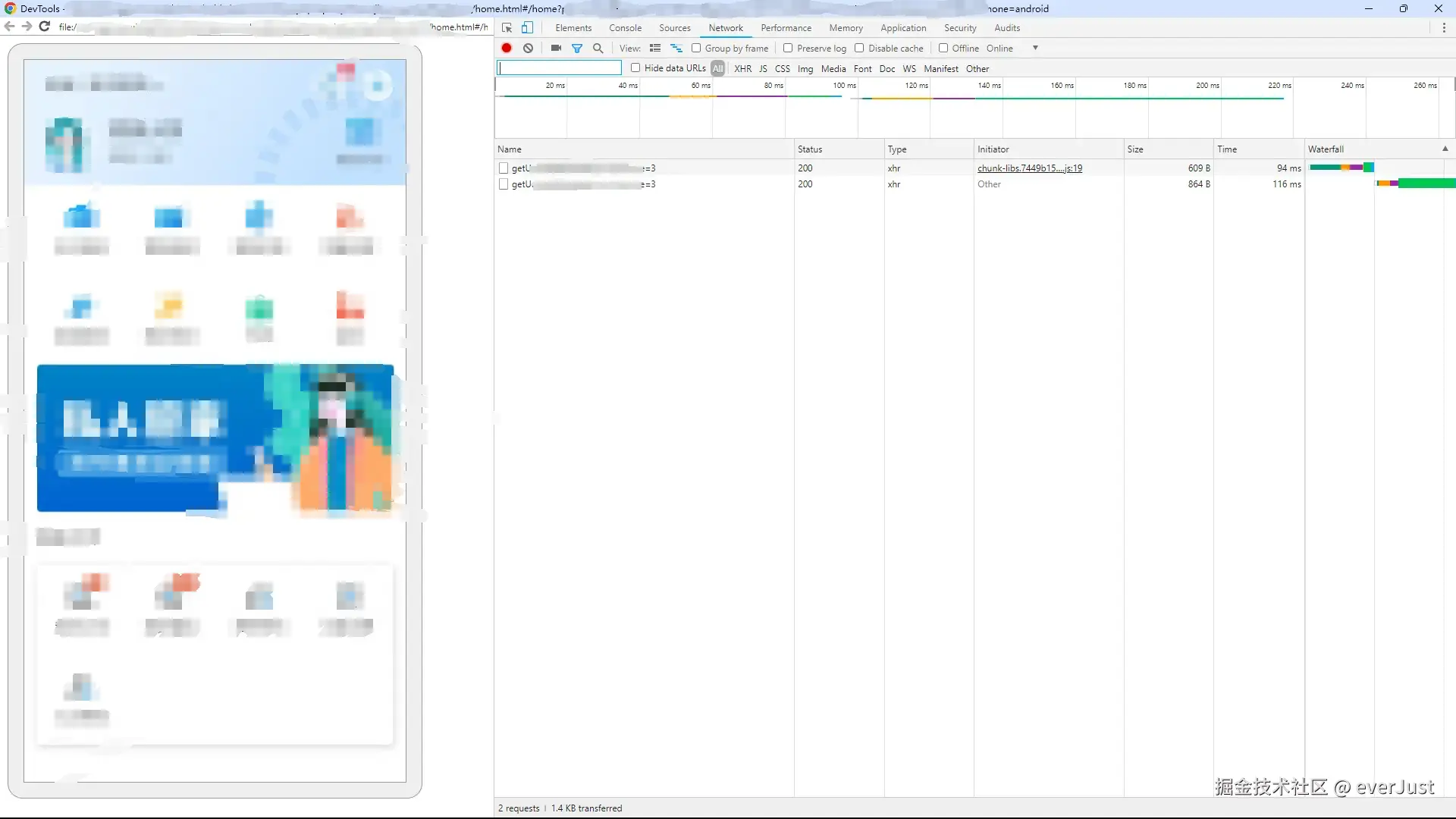This screenshot has width=1456, height=819.
Task: Switch to the Console tab
Action: (625, 28)
